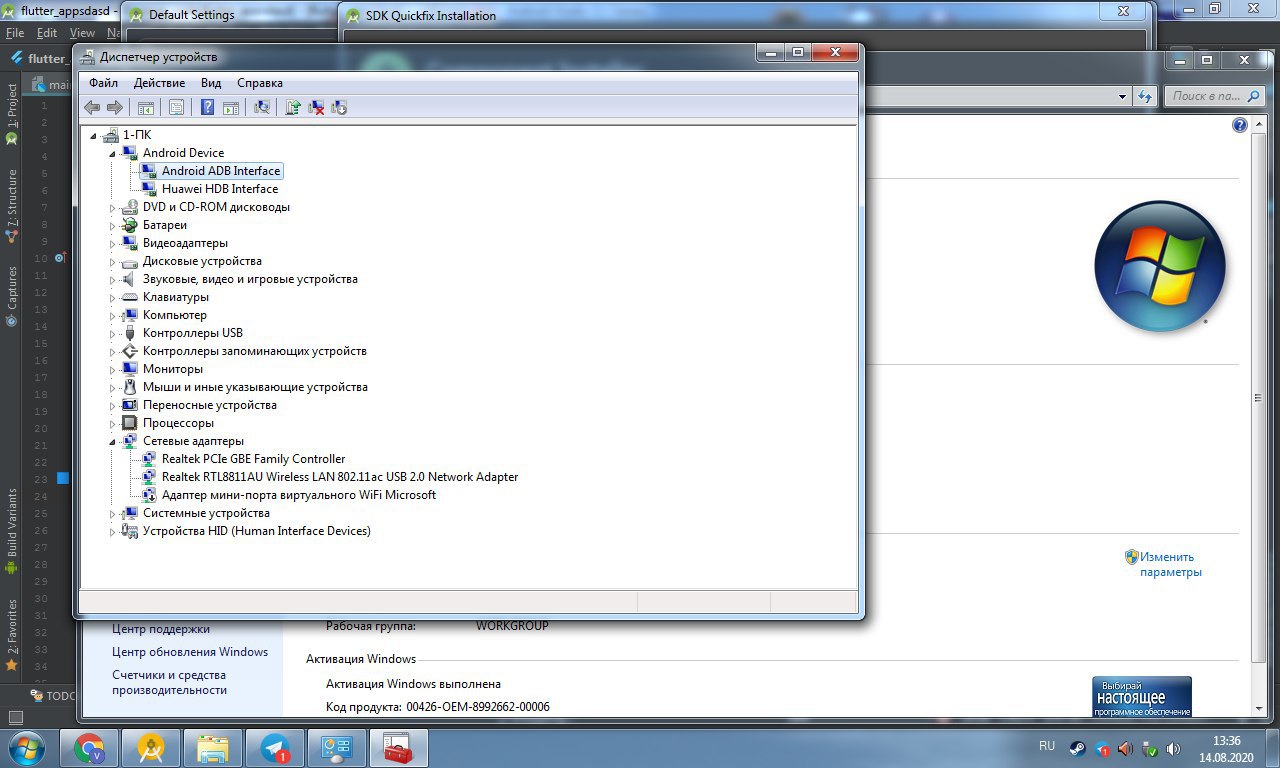Click the Устройства HID category icon
Screen dimensions: 1280x768
129,531
